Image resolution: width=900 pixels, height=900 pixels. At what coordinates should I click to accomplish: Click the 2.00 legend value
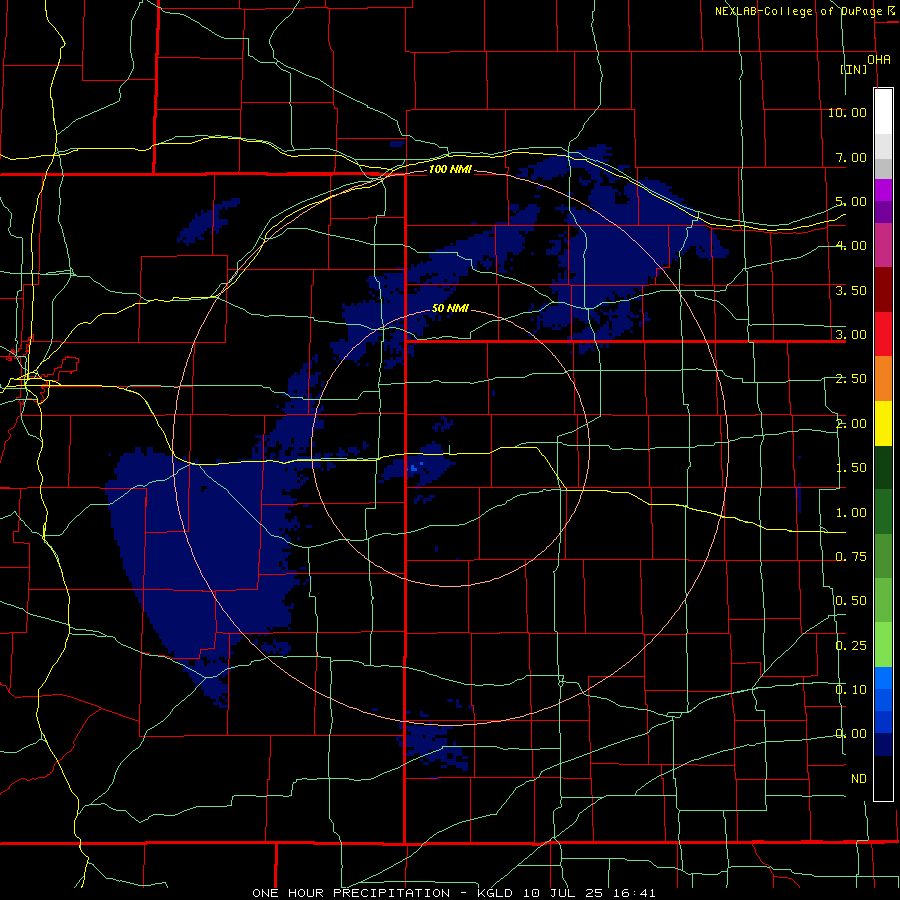[851, 424]
